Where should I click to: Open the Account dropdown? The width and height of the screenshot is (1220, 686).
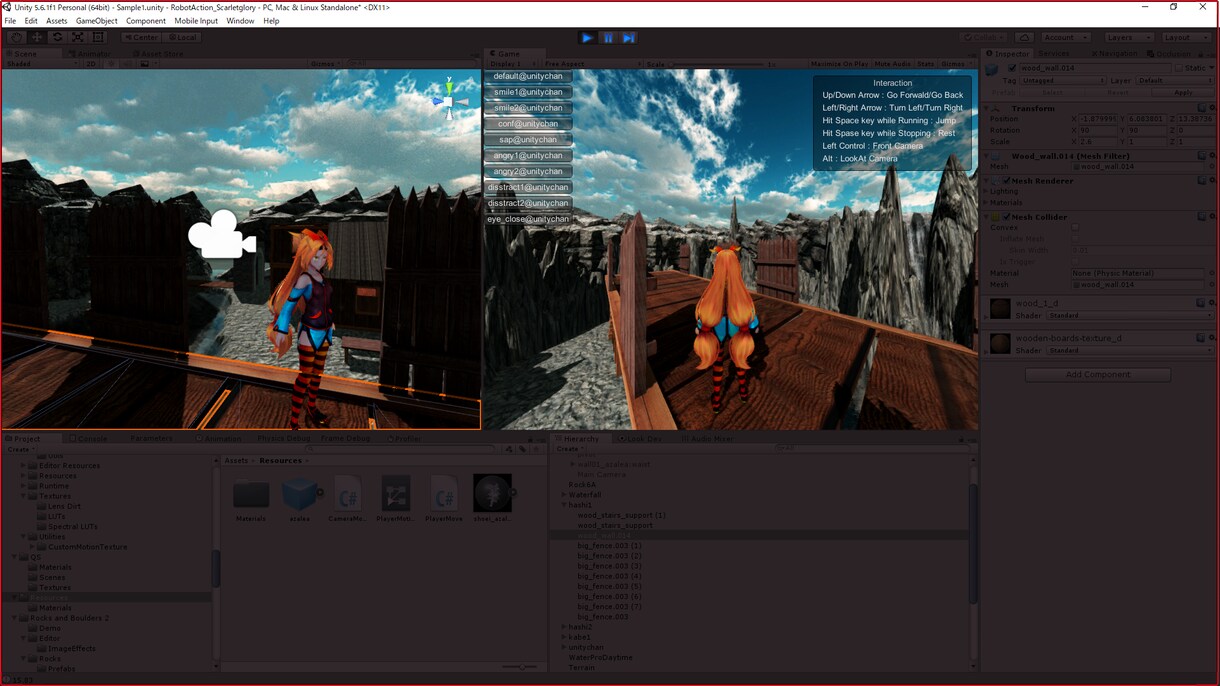(1065, 37)
